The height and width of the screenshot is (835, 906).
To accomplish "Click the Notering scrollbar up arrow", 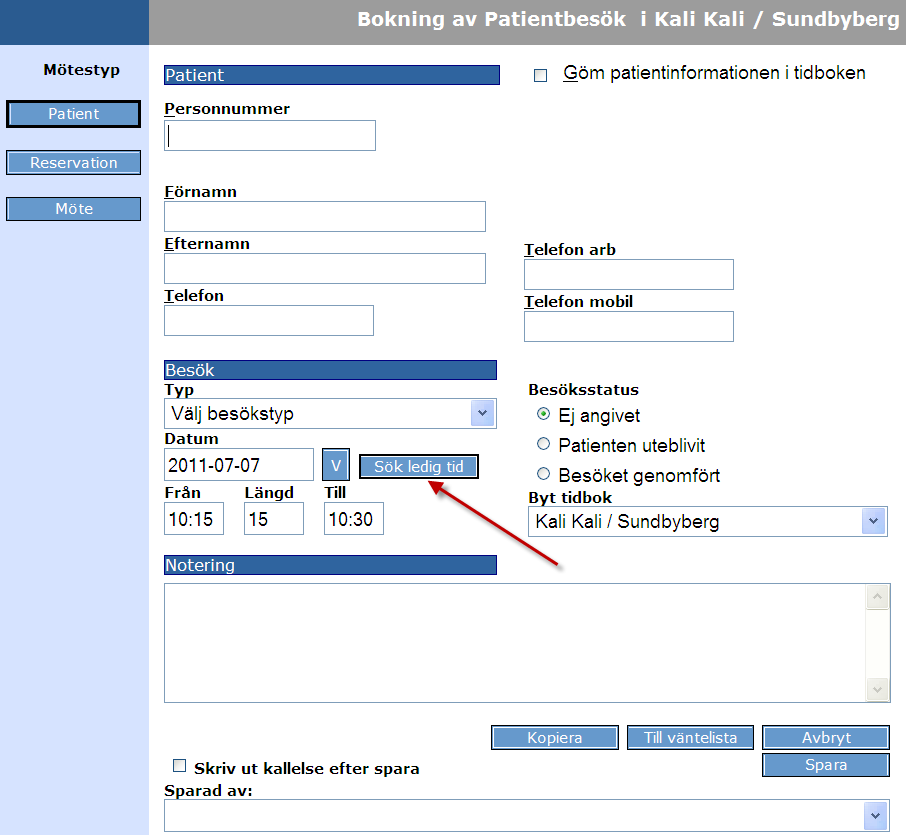I will [878, 597].
